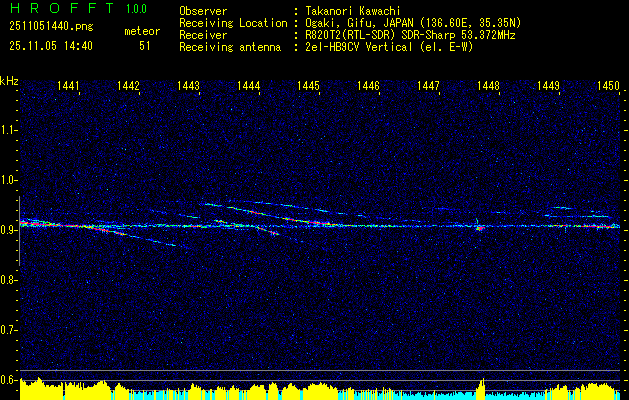Image resolution: width=629 pixels, height=400 pixels.
Task: Click the 0.9 kHz axis label
Action: (7, 230)
